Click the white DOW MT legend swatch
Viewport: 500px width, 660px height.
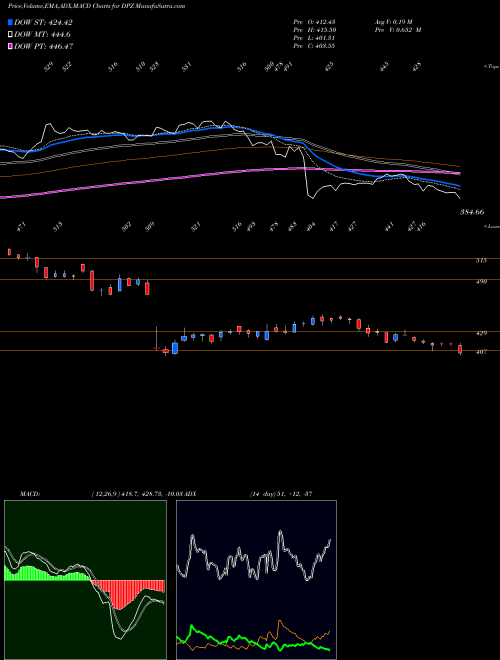[10, 35]
